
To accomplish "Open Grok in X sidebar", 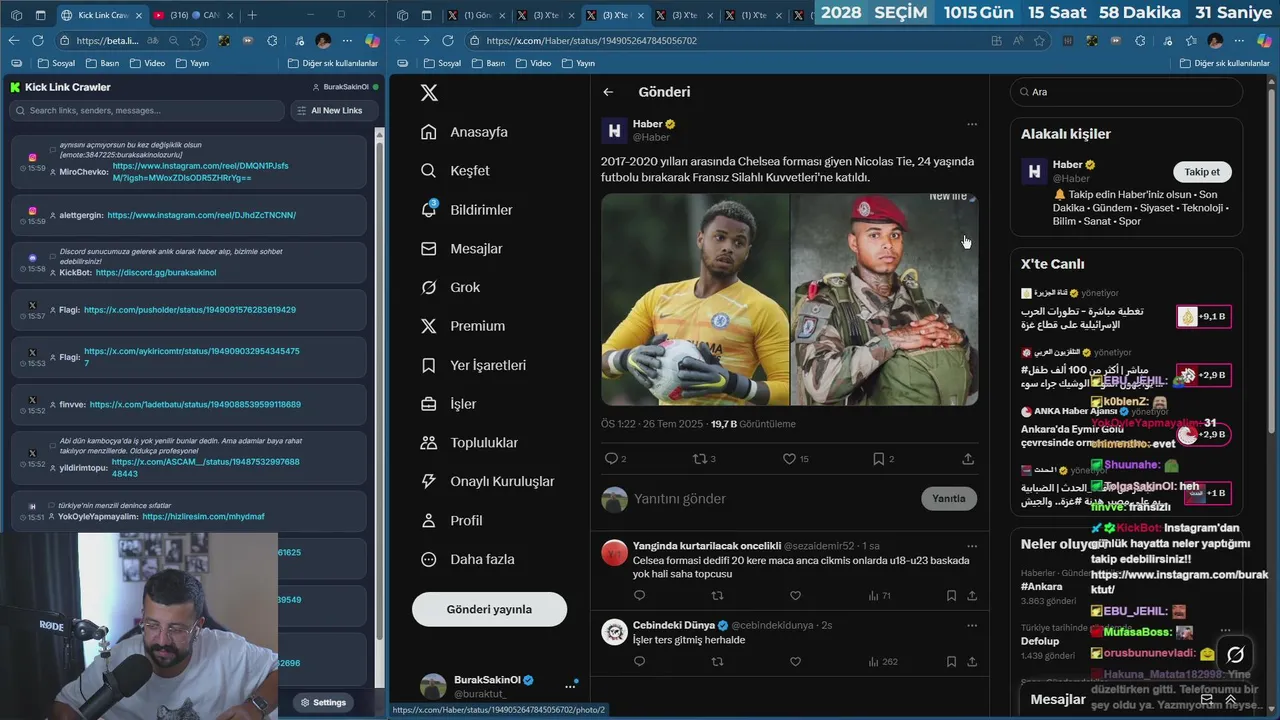I will tap(465, 287).
